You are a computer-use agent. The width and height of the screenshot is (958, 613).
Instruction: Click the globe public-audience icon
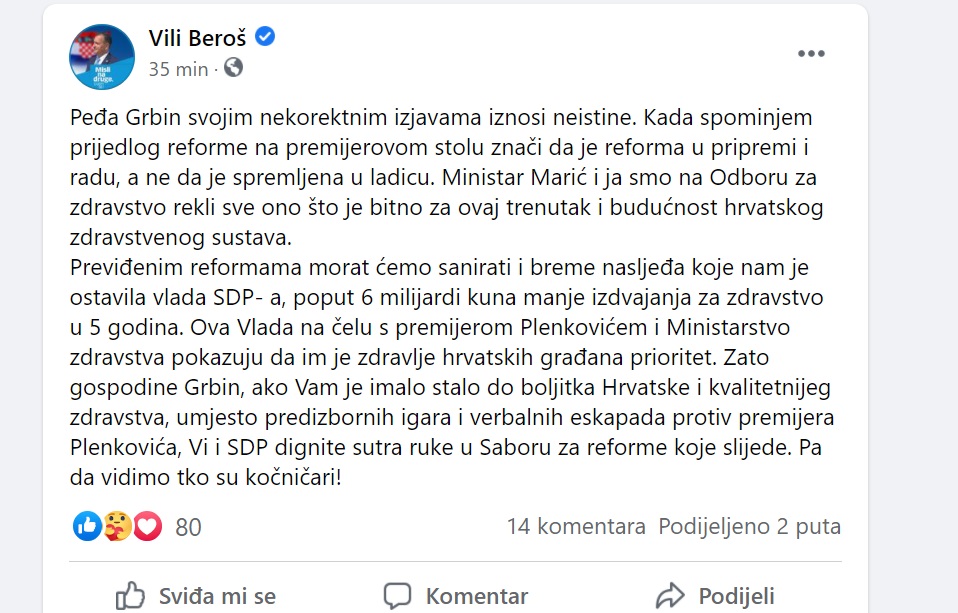click(233, 68)
